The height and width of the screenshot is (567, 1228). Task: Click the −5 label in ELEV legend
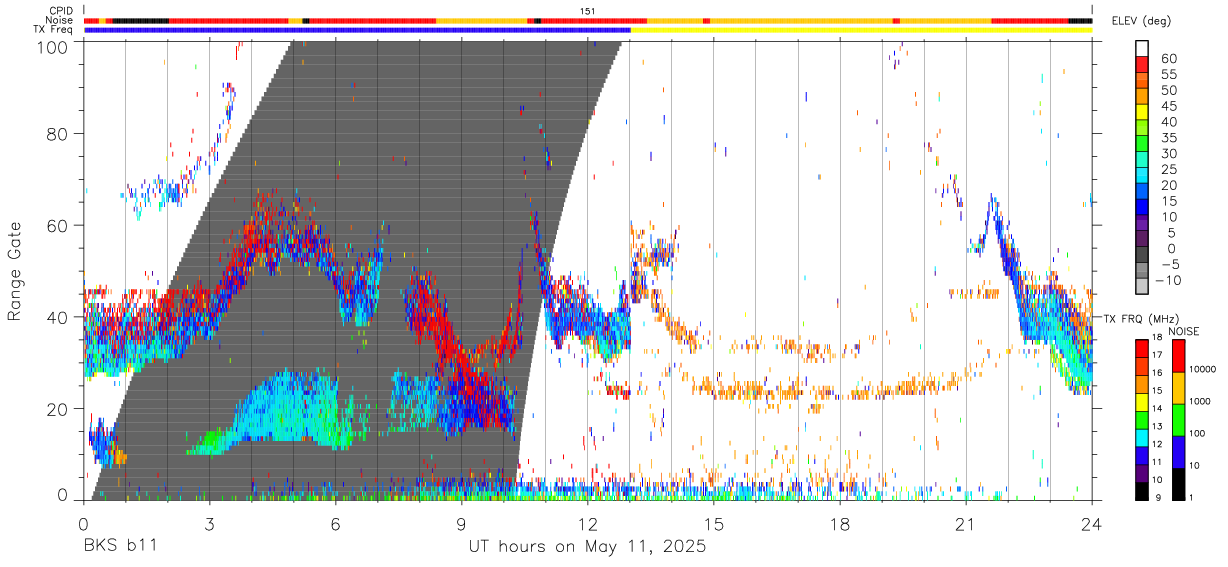point(1170,264)
